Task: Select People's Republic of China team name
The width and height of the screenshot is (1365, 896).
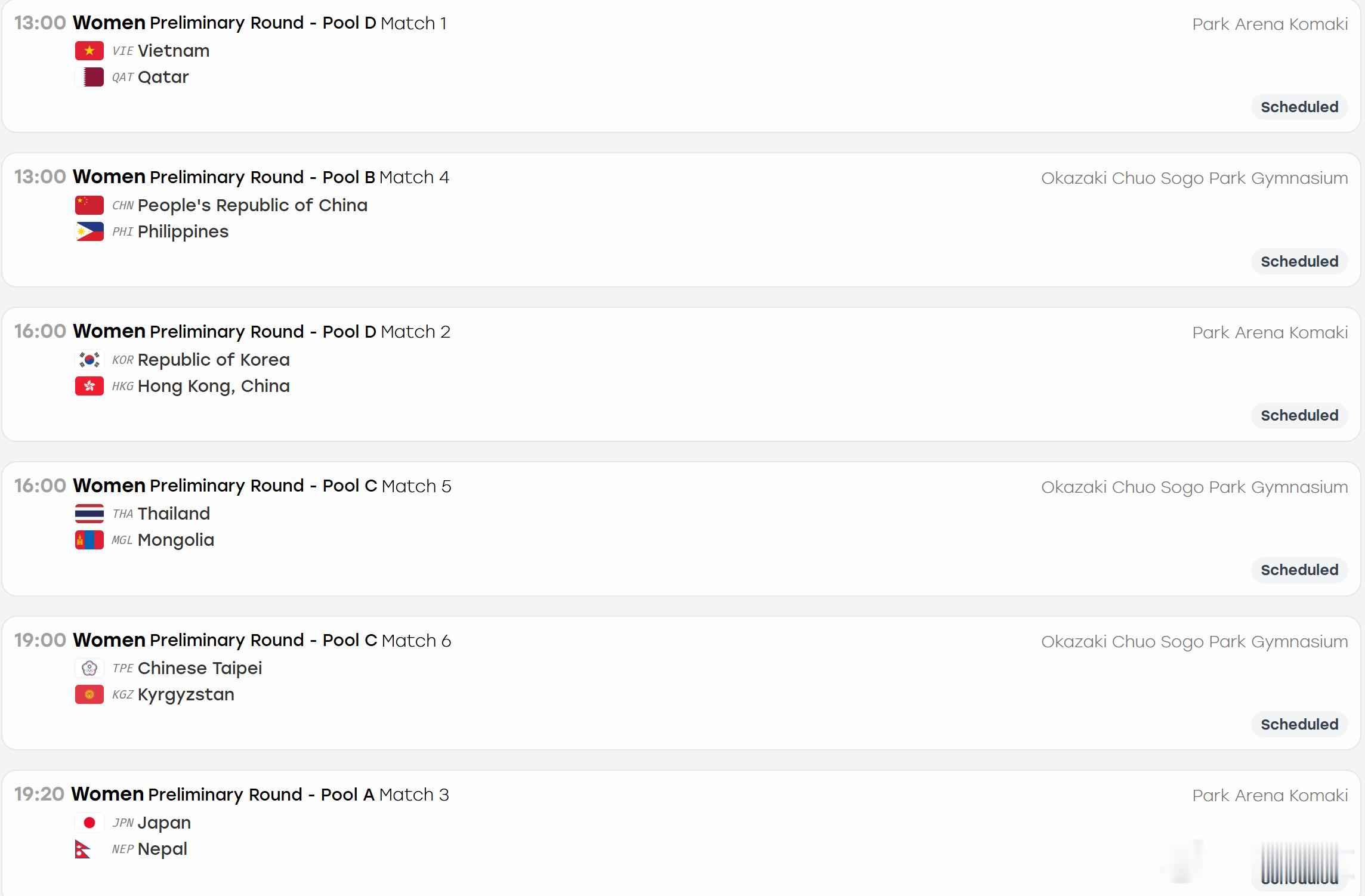Action: pyautogui.click(x=252, y=205)
